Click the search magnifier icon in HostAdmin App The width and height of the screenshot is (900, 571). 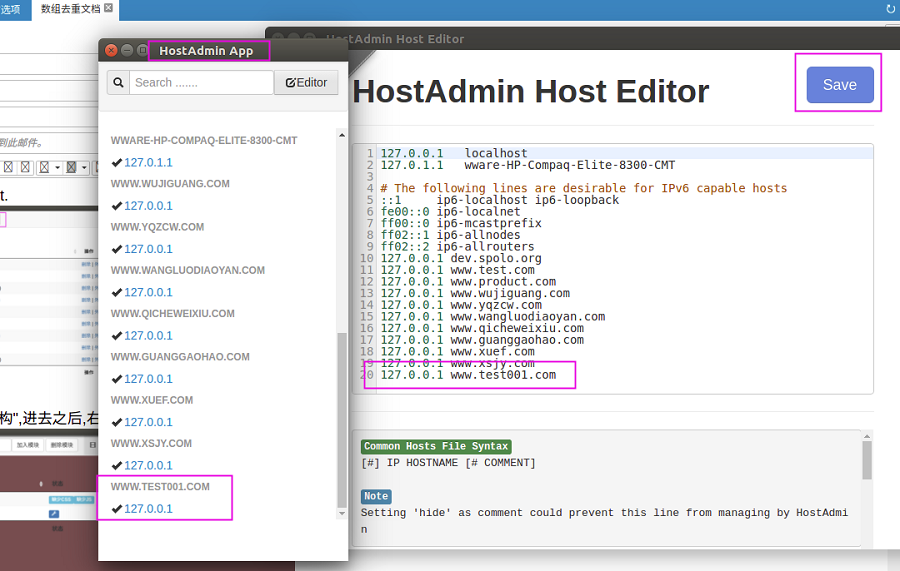pyautogui.click(x=118, y=83)
